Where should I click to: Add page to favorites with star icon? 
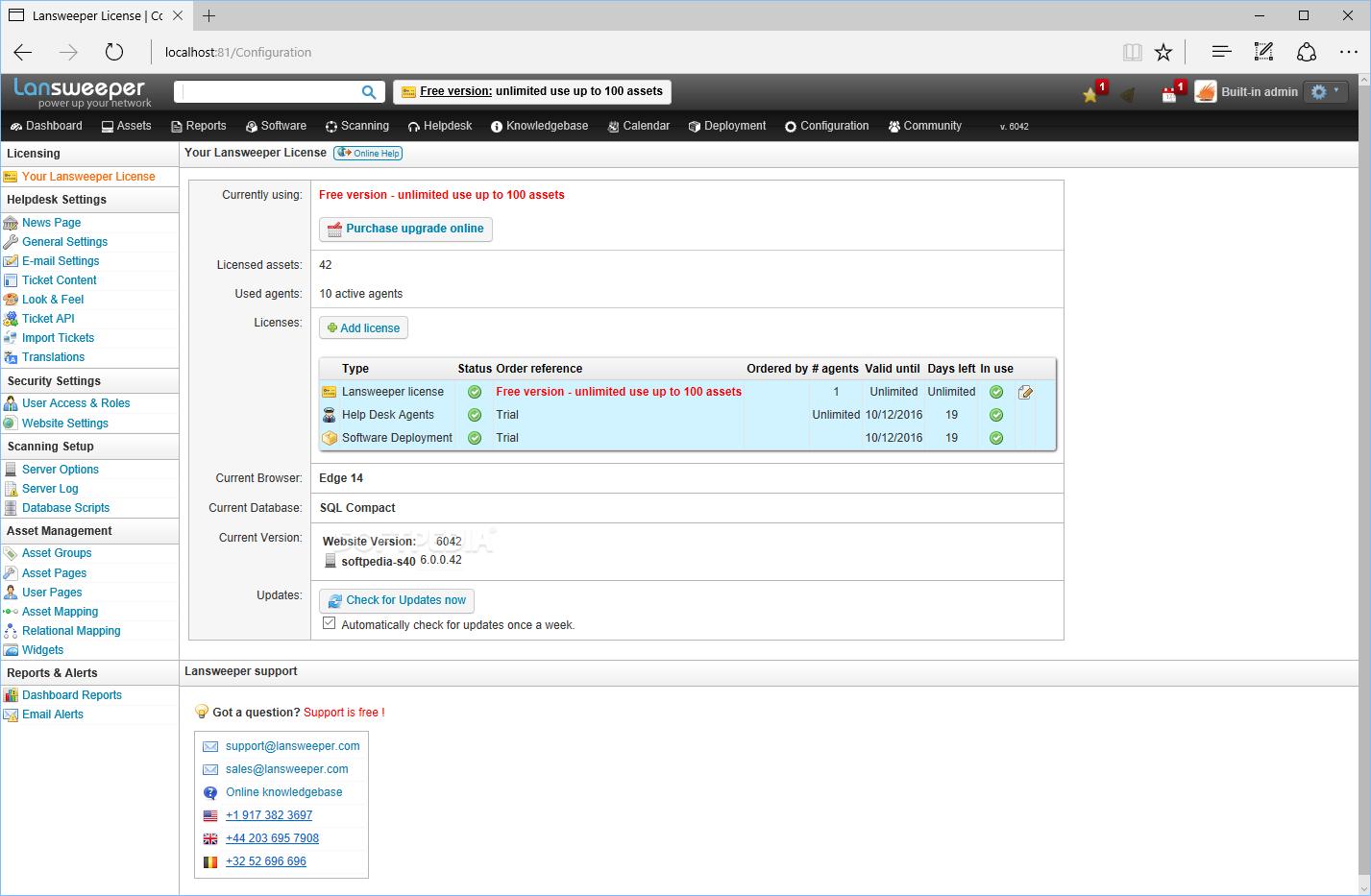pos(1163,52)
